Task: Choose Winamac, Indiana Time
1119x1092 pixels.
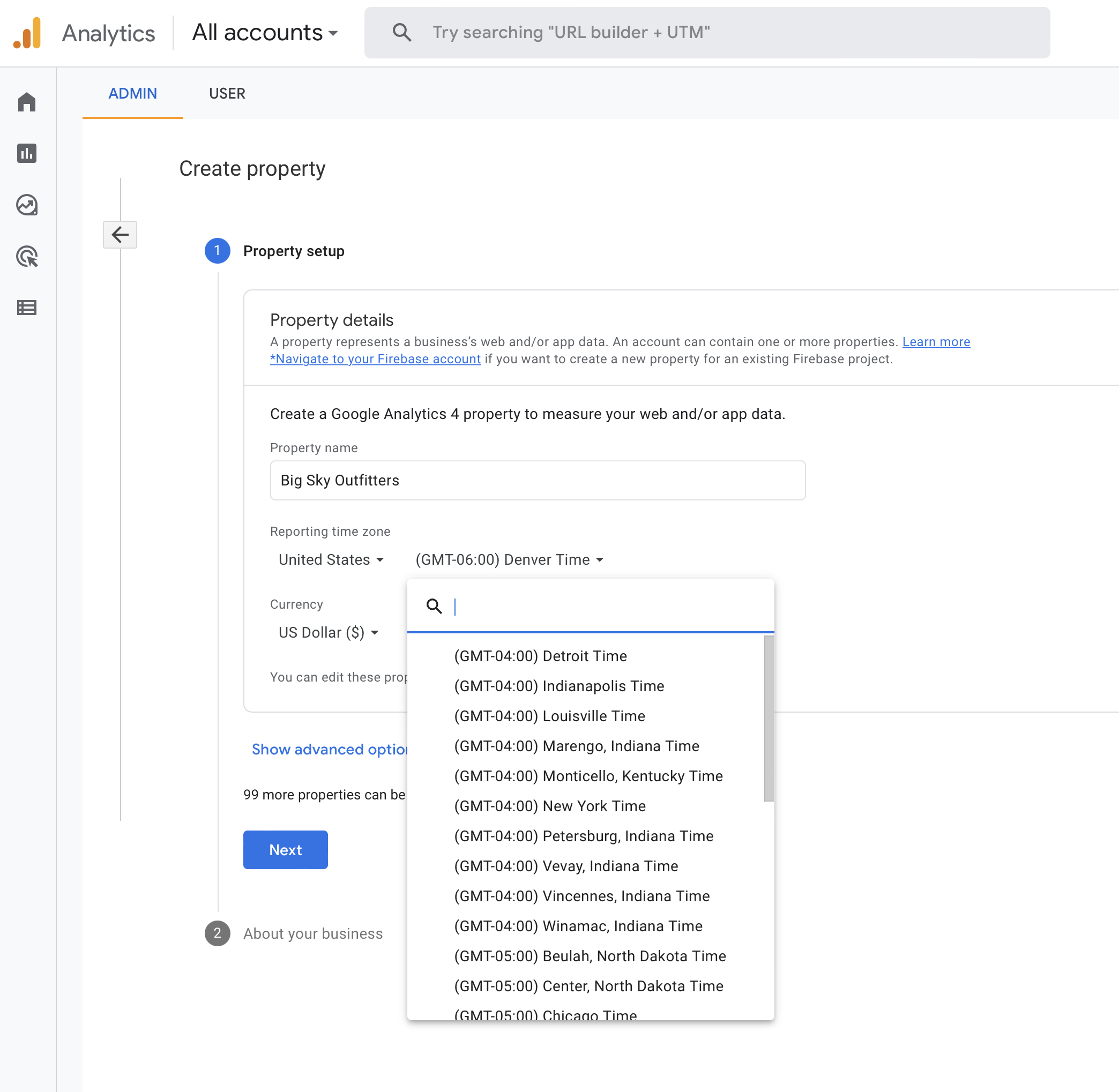Action: point(586,926)
